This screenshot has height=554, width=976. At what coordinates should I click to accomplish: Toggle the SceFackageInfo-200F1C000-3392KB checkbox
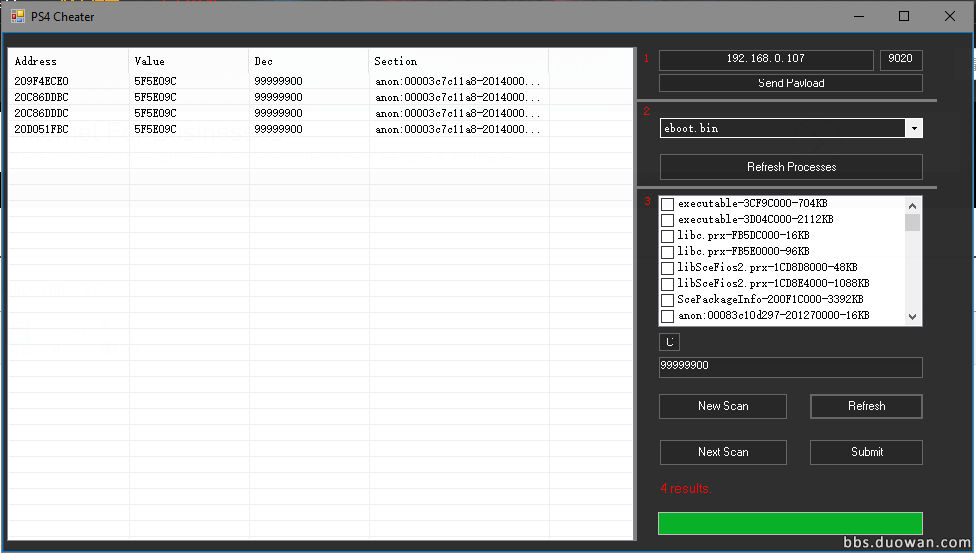click(x=667, y=300)
